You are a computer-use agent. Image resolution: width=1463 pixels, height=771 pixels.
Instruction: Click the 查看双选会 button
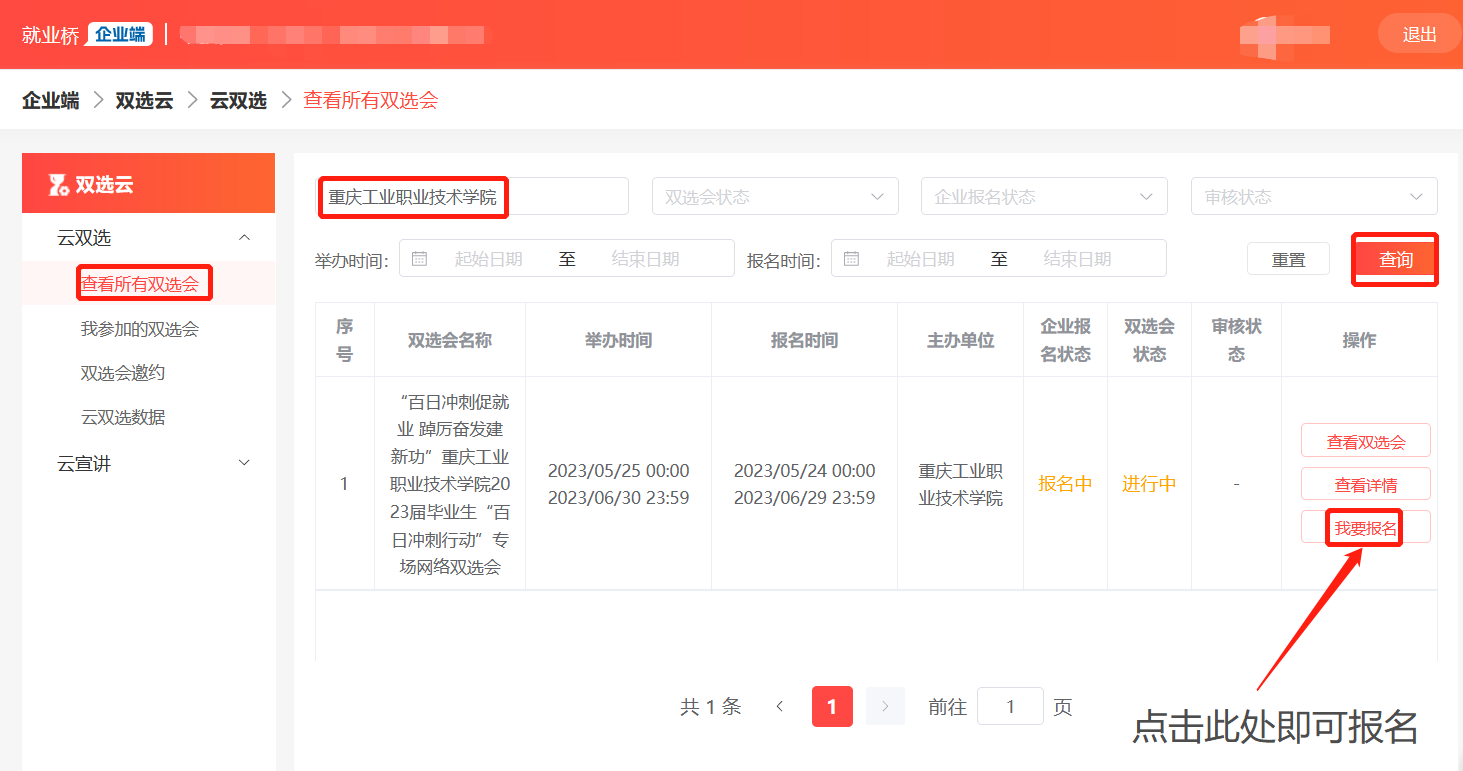[x=1366, y=441]
